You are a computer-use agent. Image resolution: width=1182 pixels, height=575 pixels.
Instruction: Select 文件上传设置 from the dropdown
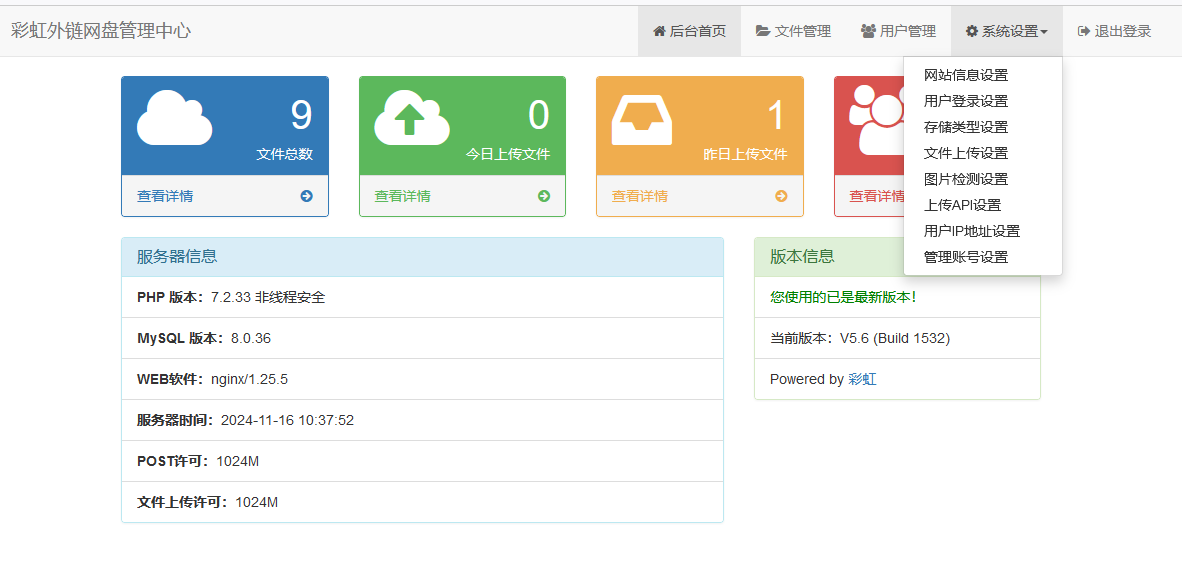click(982, 153)
